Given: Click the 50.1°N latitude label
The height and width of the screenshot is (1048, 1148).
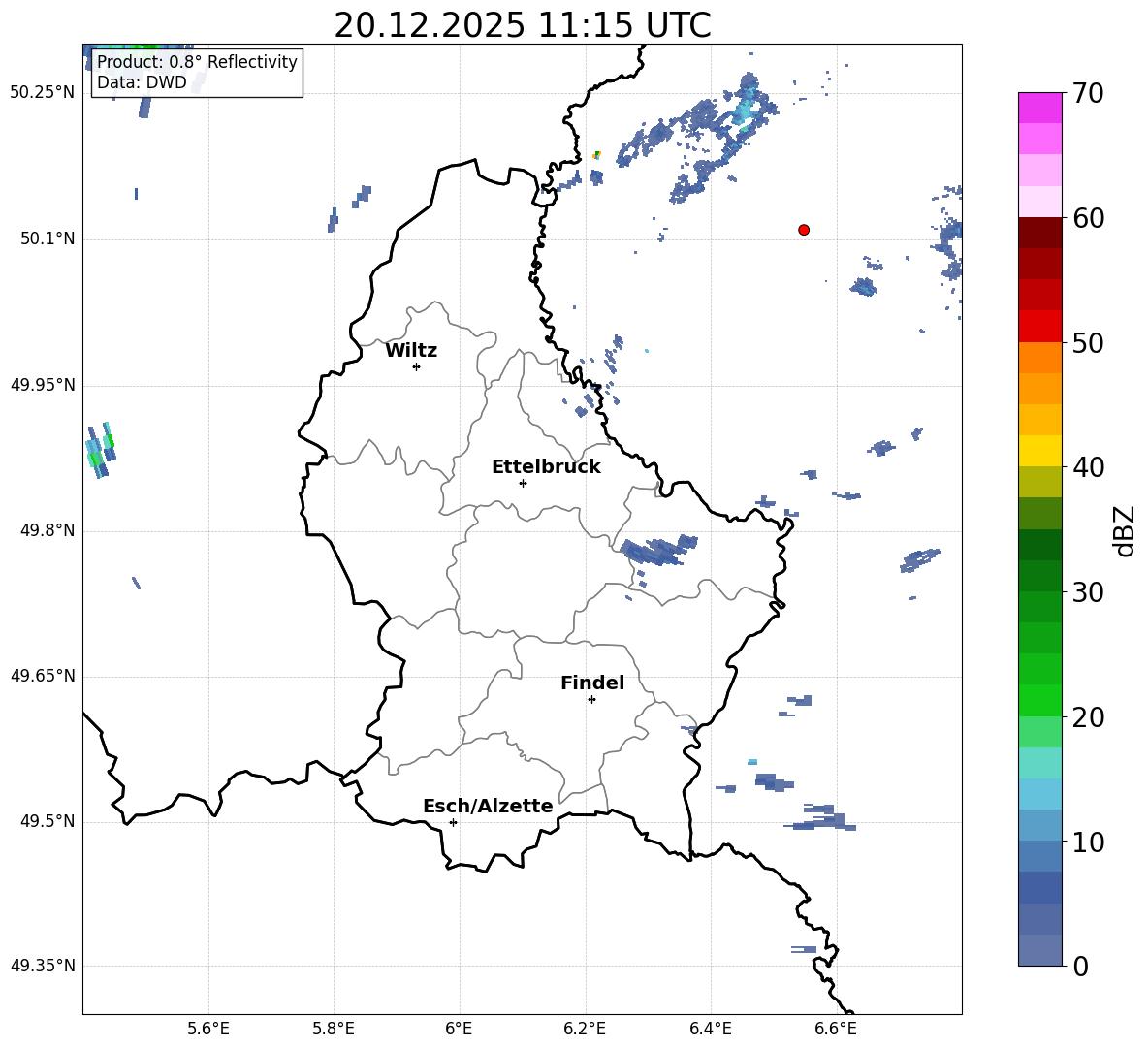Looking at the screenshot, I should click(48, 238).
